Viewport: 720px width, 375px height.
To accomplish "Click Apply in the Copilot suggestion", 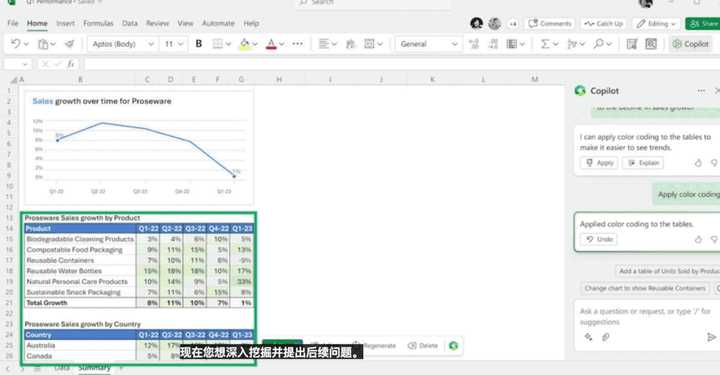I will coord(600,163).
